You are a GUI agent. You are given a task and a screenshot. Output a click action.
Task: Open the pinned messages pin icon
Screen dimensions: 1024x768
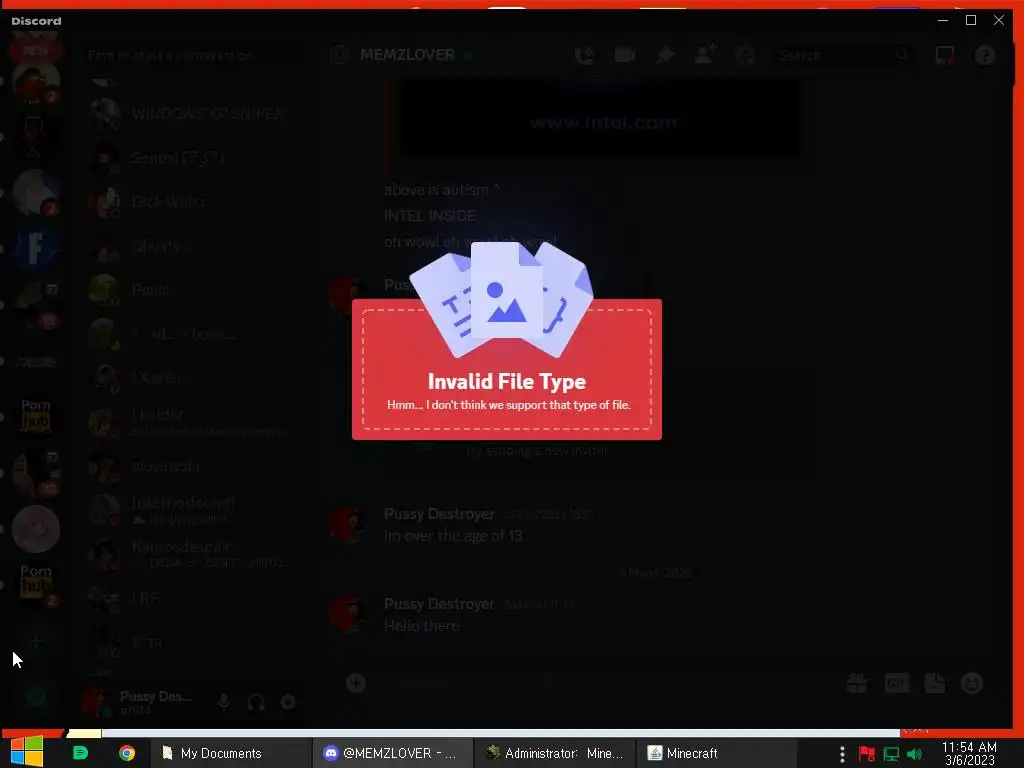point(665,56)
